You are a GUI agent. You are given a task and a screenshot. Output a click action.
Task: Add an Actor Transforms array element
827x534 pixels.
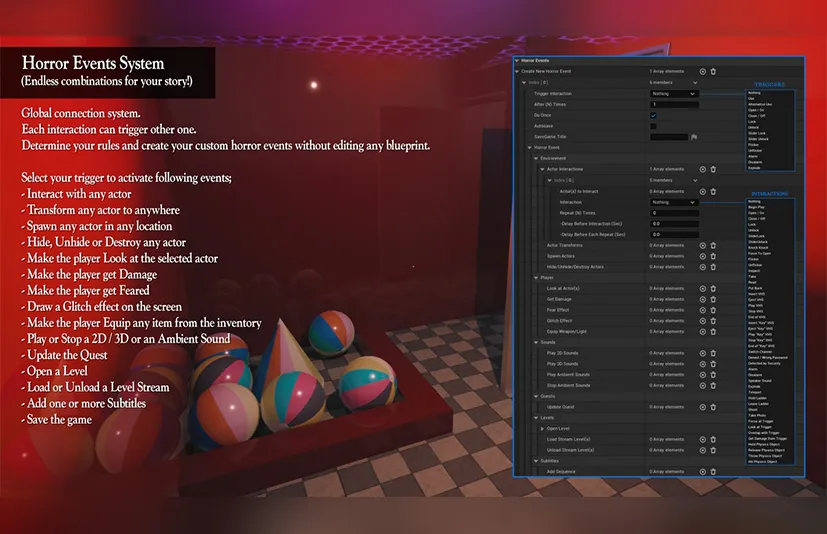703,245
